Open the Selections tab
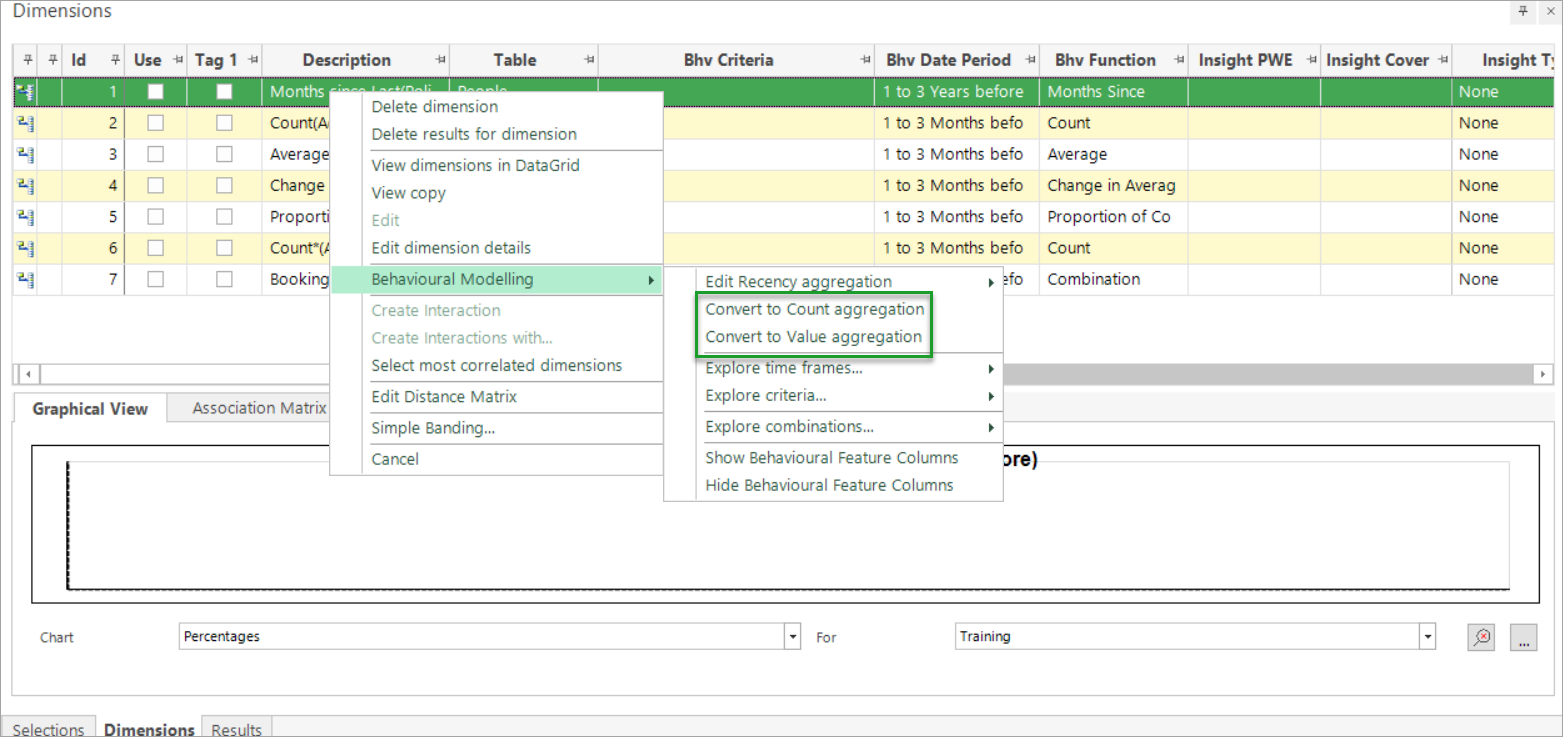This screenshot has width=1563, height=737. click(49, 729)
